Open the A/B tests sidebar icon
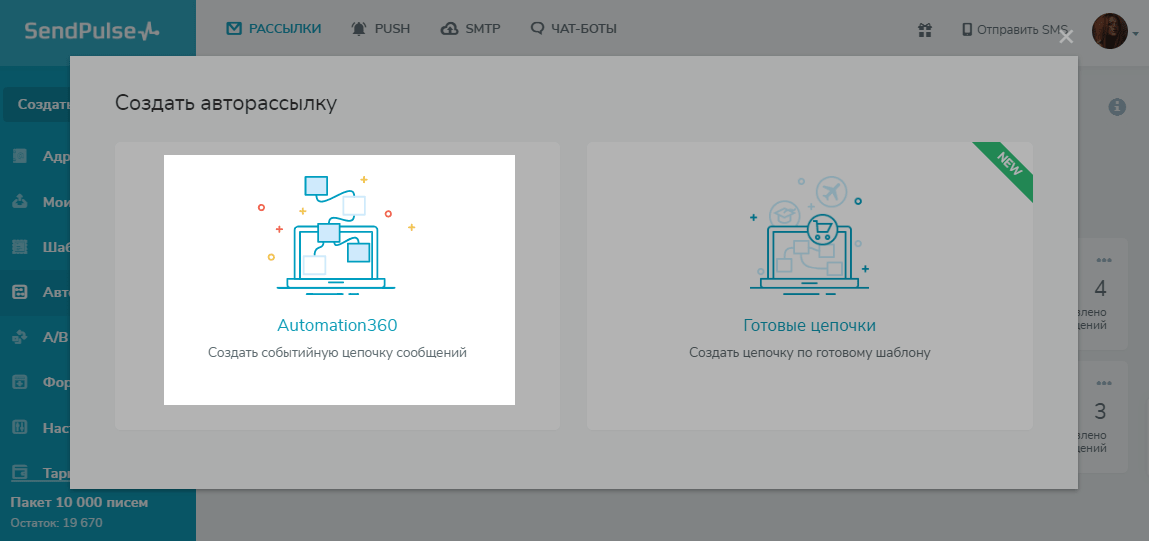This screenshot has width=1149, height=541. (20, 337)
